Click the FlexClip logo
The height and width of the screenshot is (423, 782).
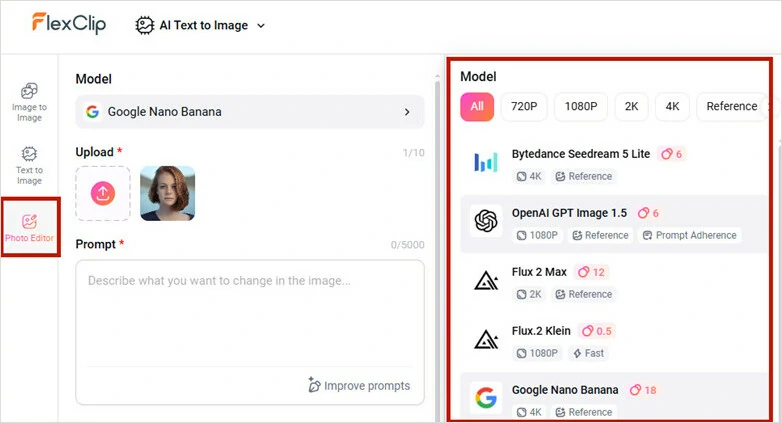[x=69, y=23]
